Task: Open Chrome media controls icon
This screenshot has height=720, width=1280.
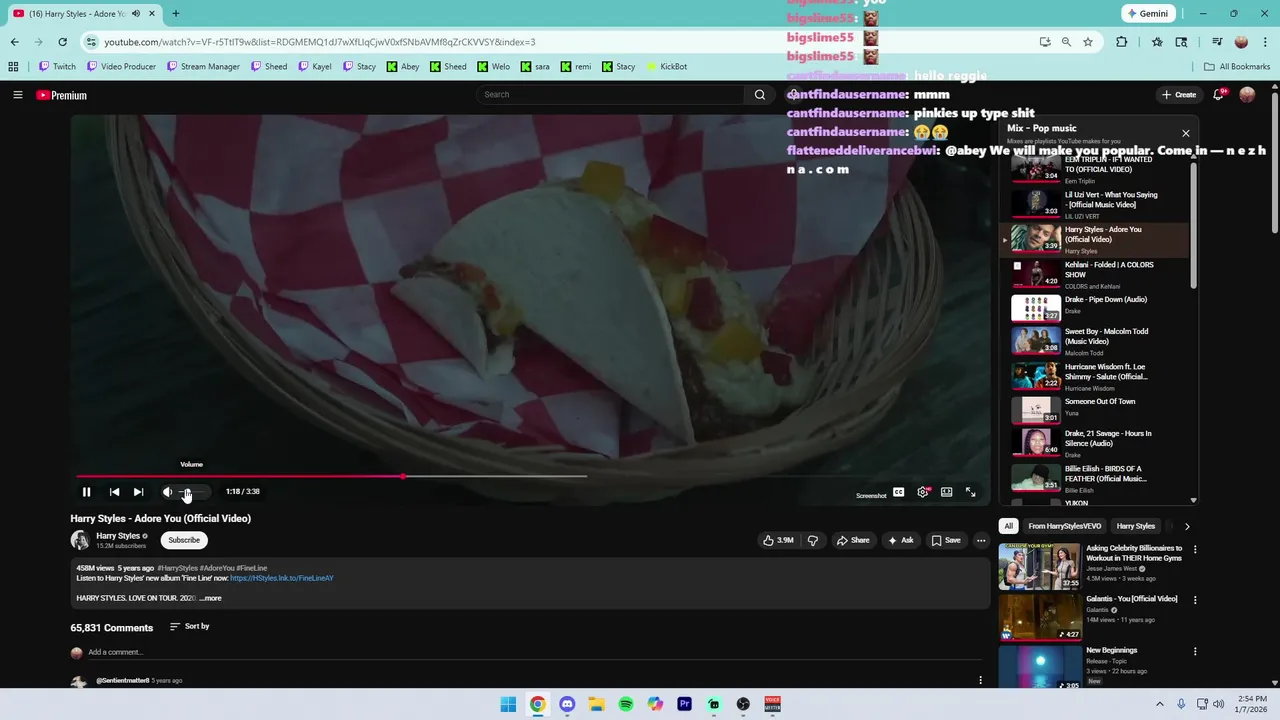Action: click(1217, 42)
